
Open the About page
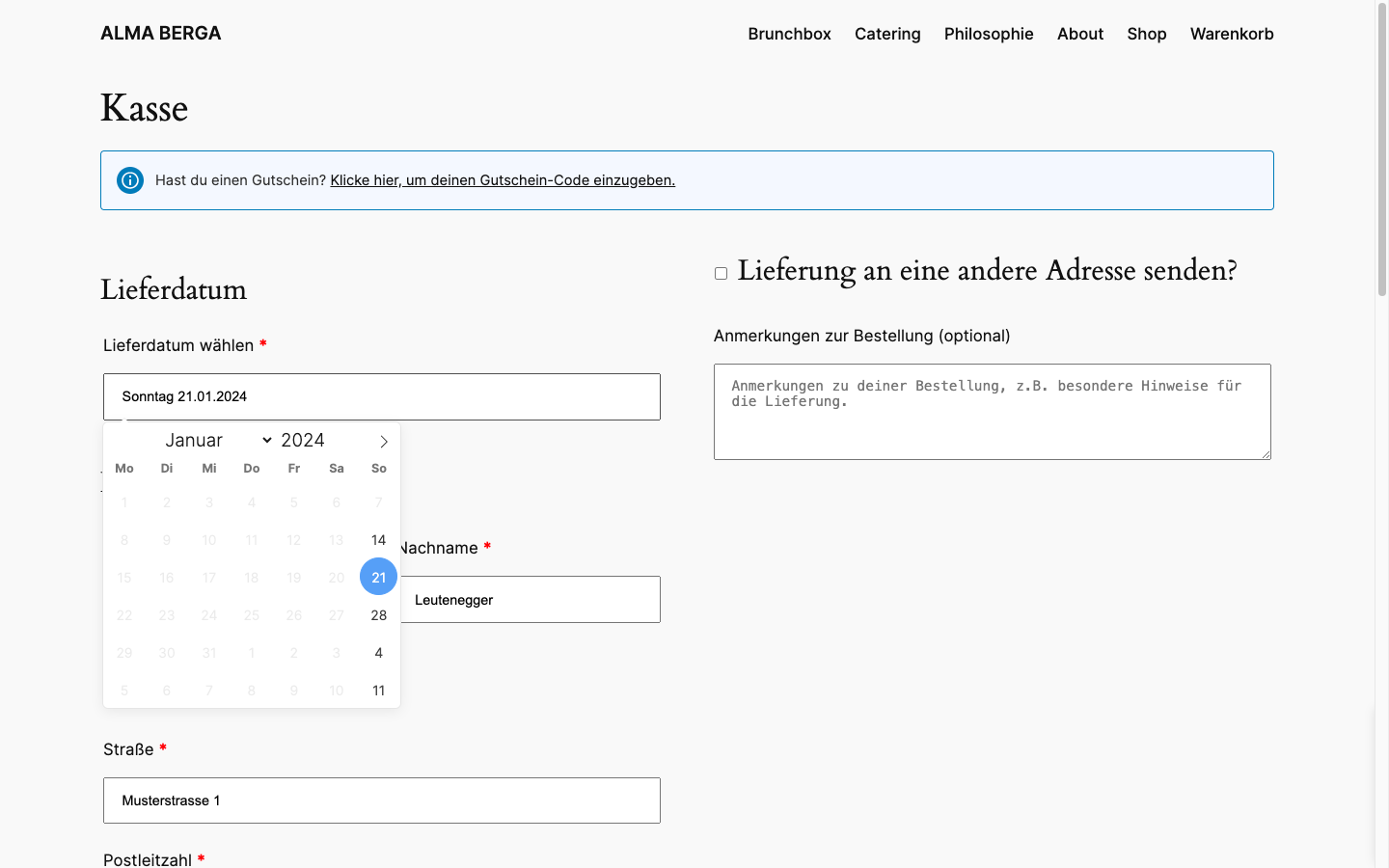point(1080,34)
